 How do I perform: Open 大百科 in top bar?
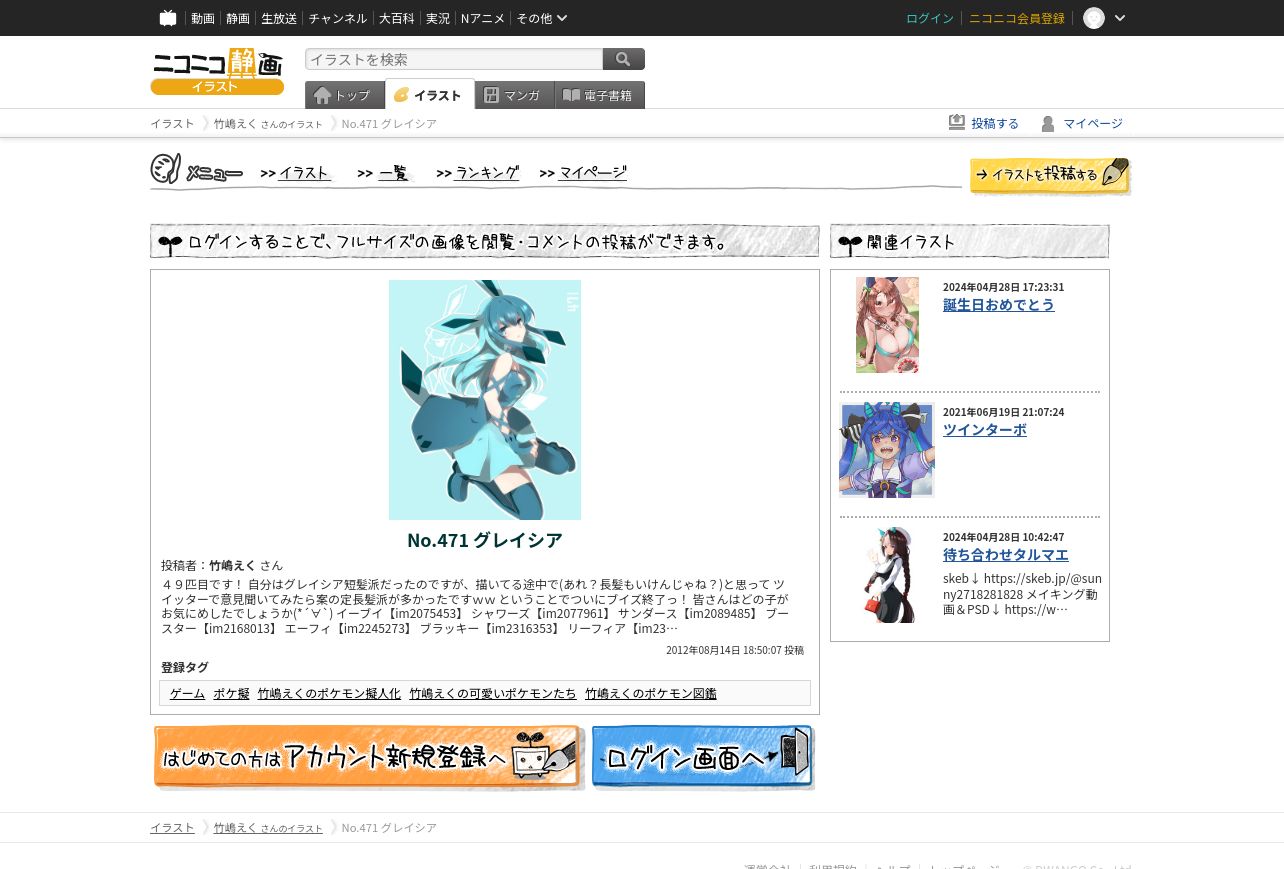[x=397, y=18]
